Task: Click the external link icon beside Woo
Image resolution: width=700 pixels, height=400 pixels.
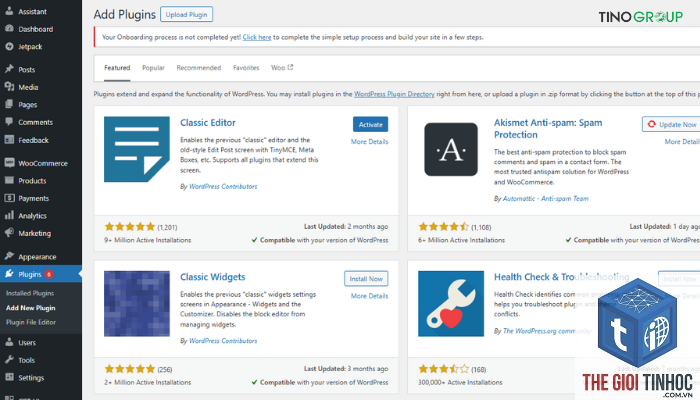Action: (290, 67)
